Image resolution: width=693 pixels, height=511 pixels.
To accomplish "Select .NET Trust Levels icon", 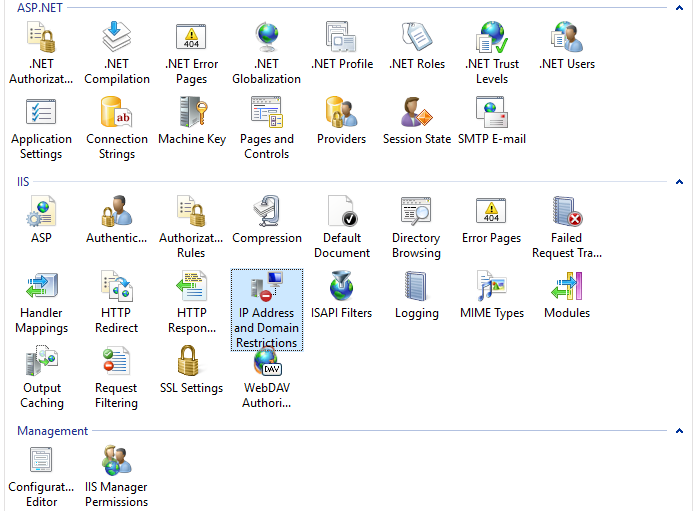I will 492,37.
